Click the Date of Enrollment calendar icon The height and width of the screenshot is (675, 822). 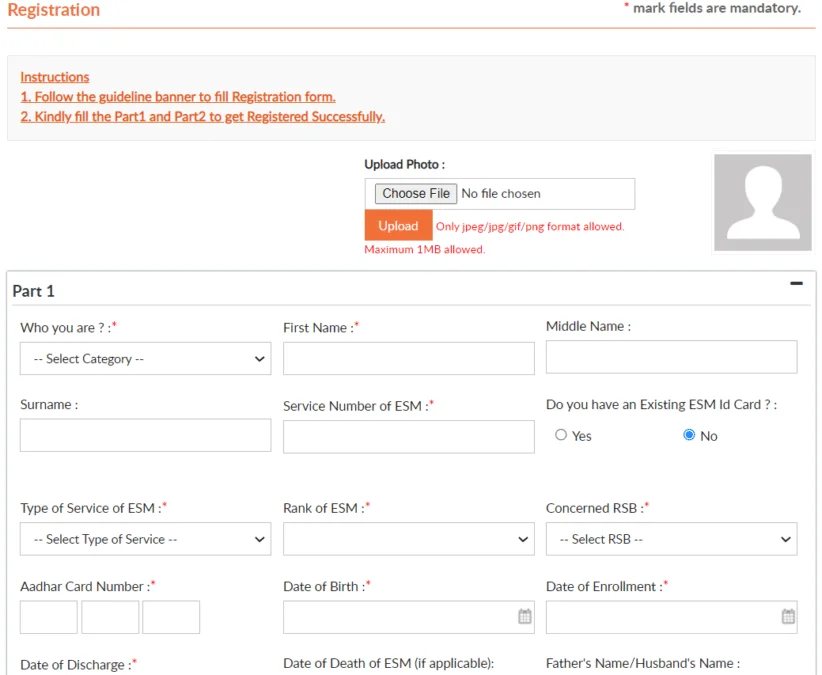788,617
